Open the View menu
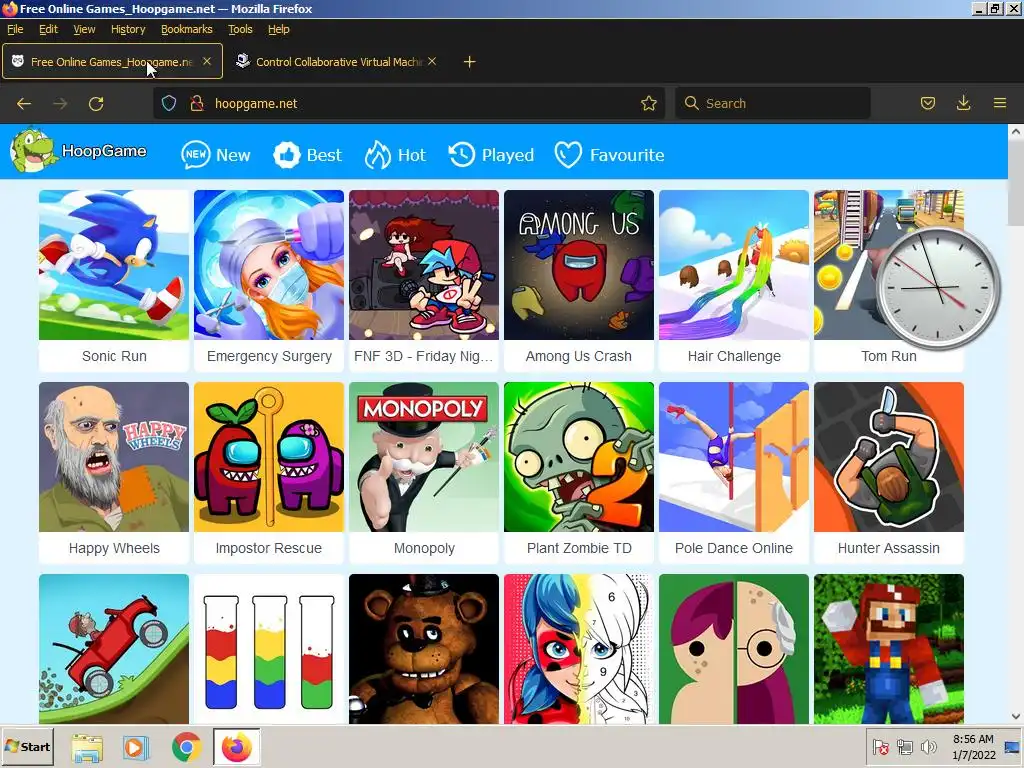The height and width of the screenshot is (768, 1024). tap(84, 29)
